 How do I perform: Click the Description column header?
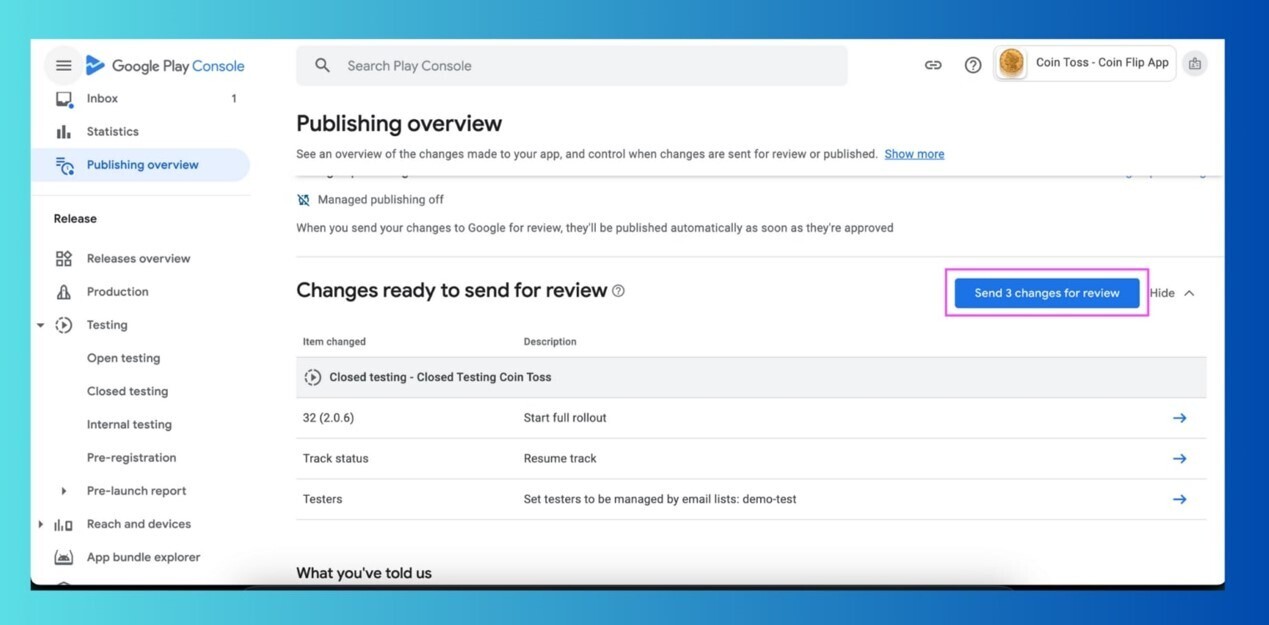[x=550, y=342]
